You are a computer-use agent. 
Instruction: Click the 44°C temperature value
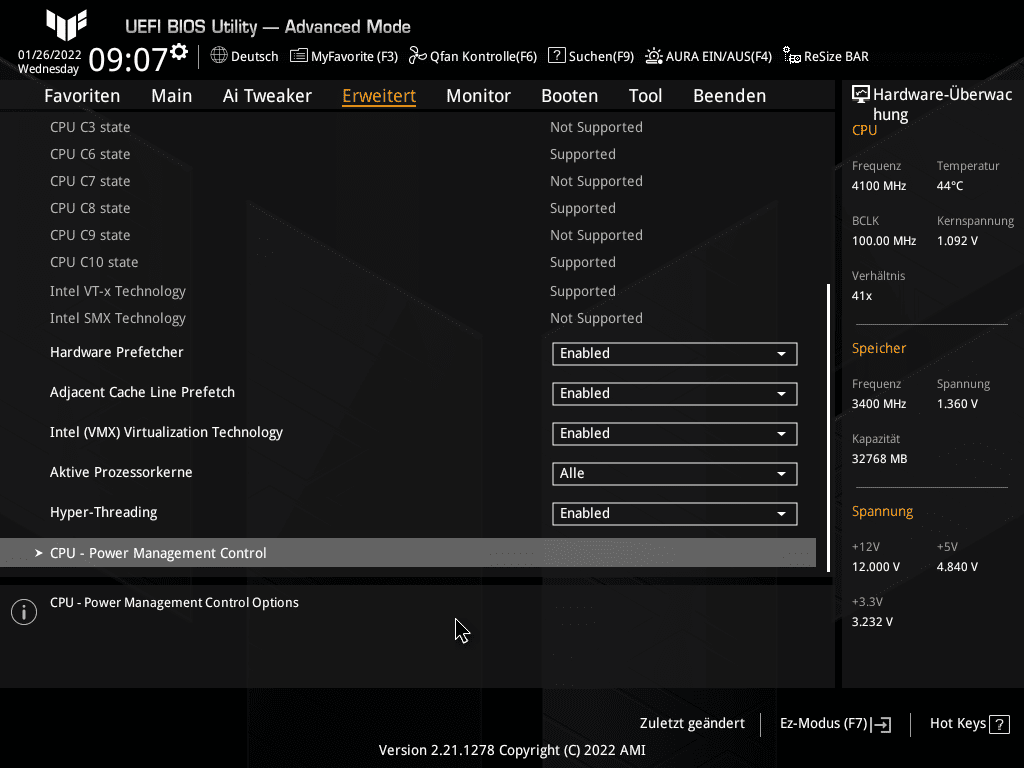tap(950, 186)
